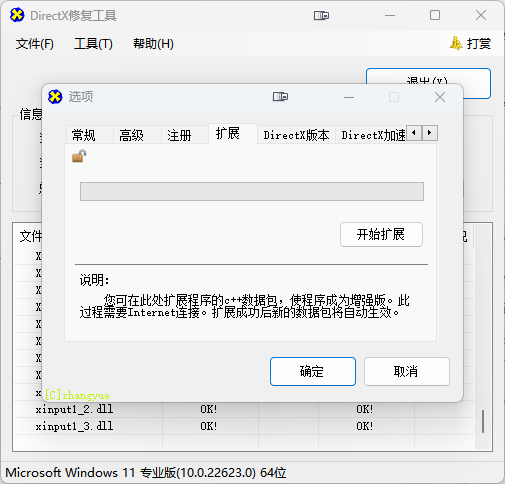Close the 选项 dialog
The image size is (505, 484).
440,97
